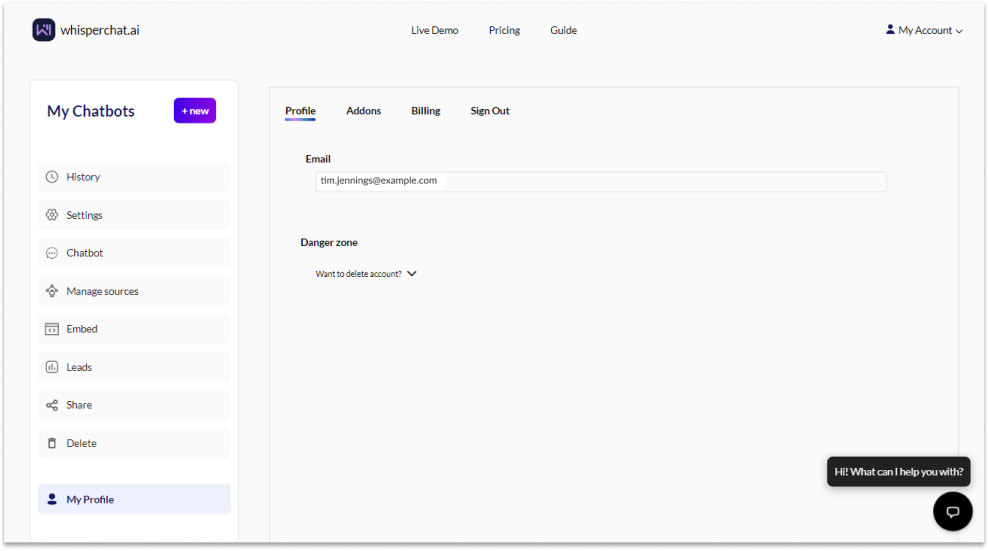
Task: Click the My Account person icon
Action: click(890, 30)
